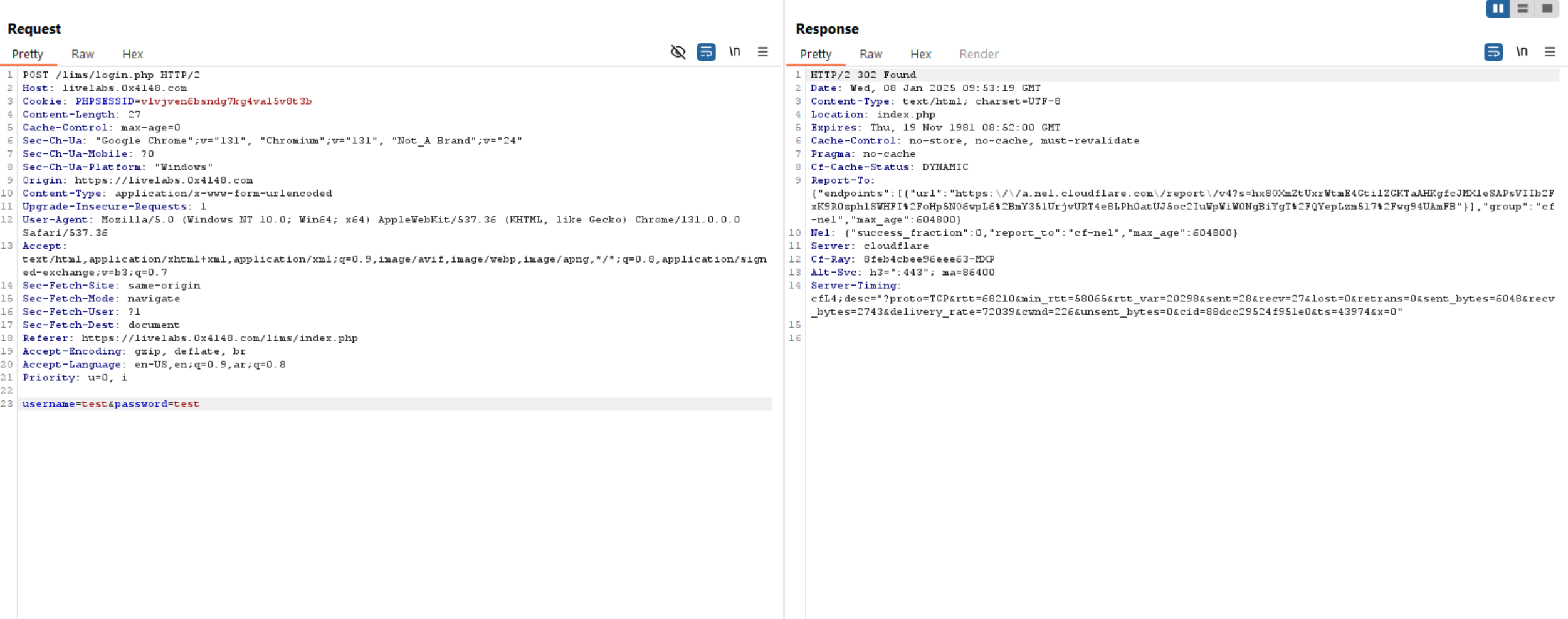Click the Location: index.php response header

873,115
